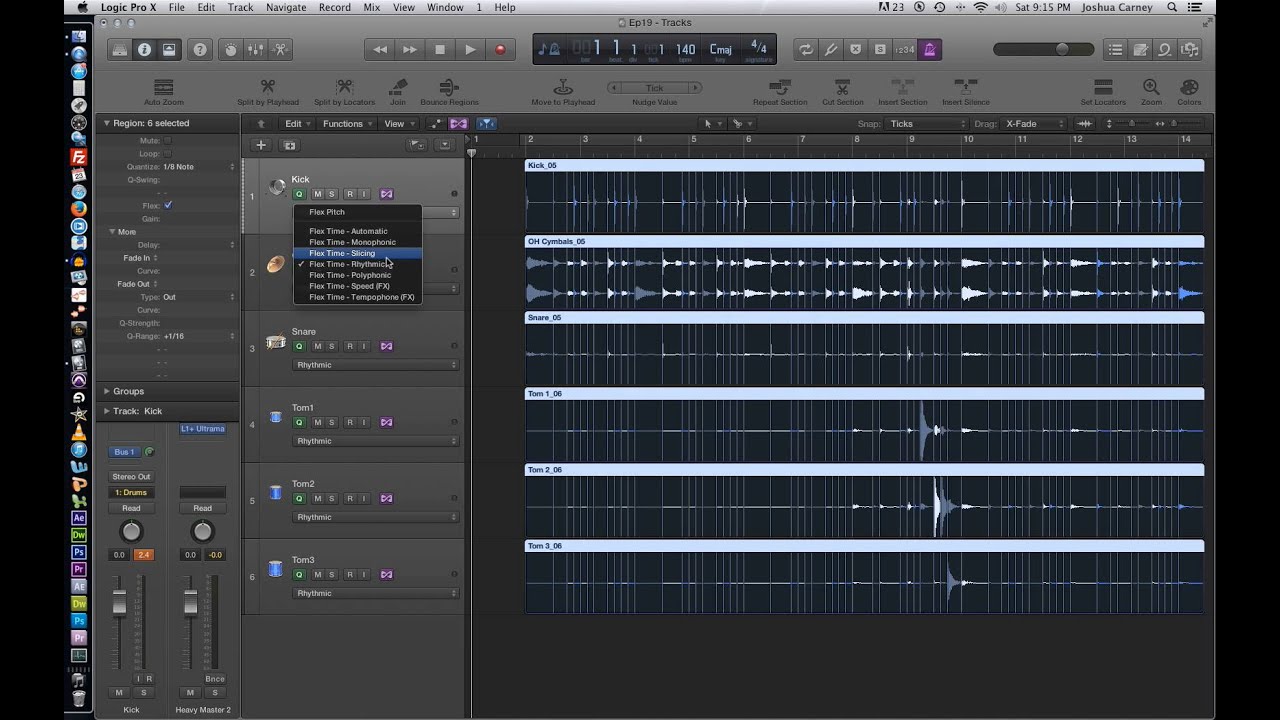The width and height of the screenshot is (1280, 720).
Task: Open Tom1 track Rhythmic flex dropdown
Action: [375, 441]
